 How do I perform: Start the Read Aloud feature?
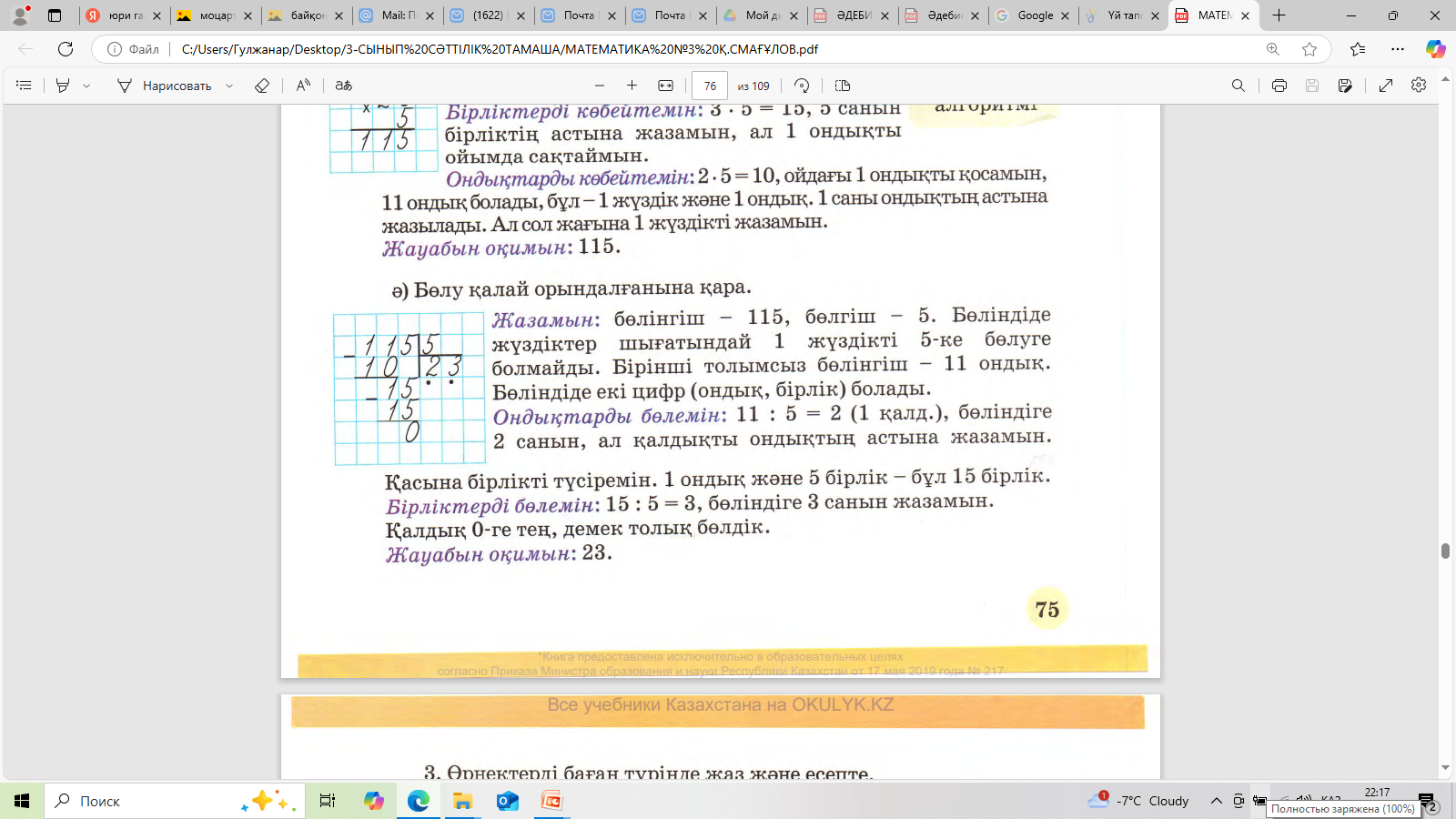pyautogui.click(x=303, y=86)
